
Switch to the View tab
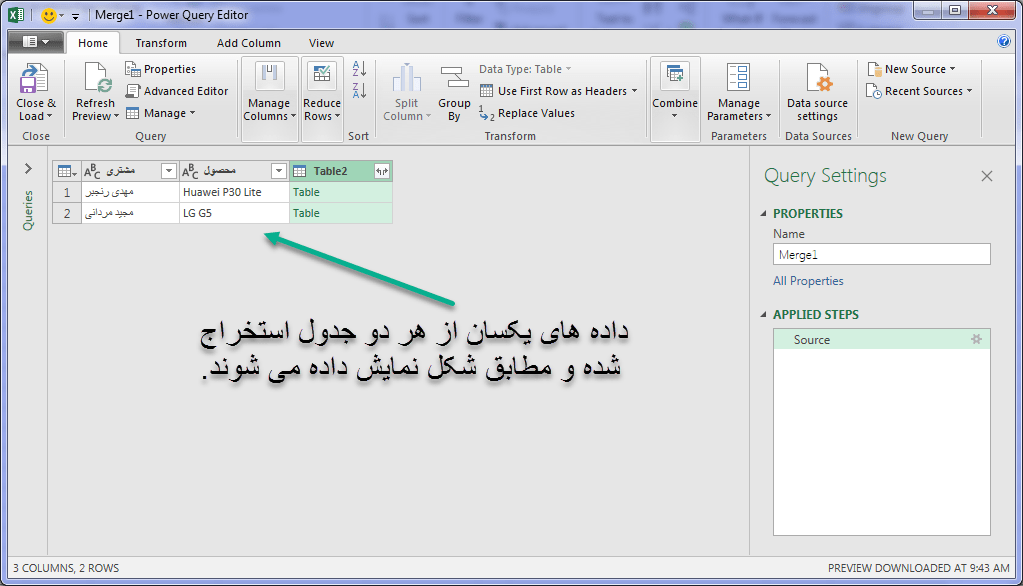[x=321, y=43]
